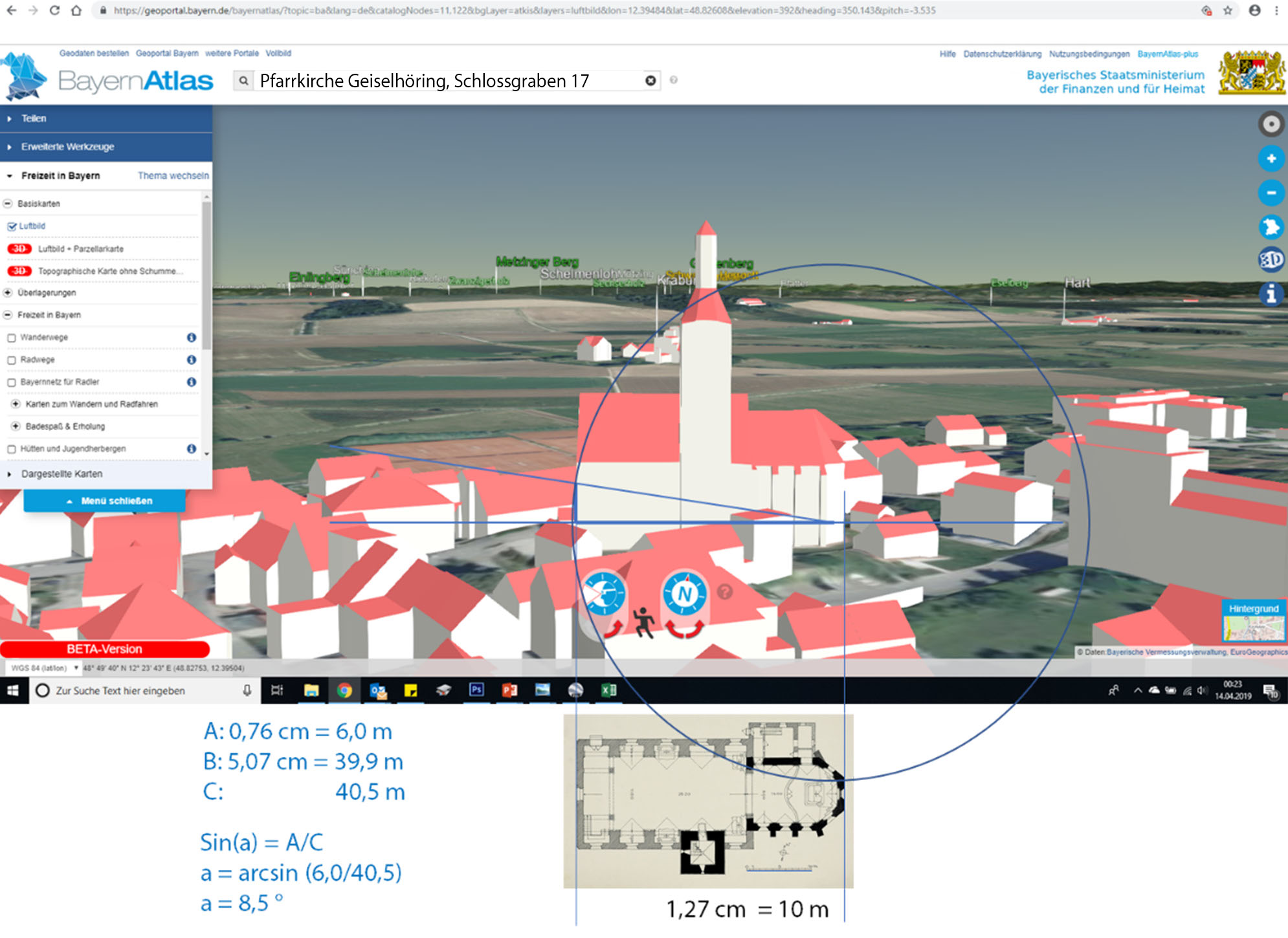Enable the Radwege layer checkbox
Screen dimensions: 1288x938
pyautogui.click(x=12, y=360)
